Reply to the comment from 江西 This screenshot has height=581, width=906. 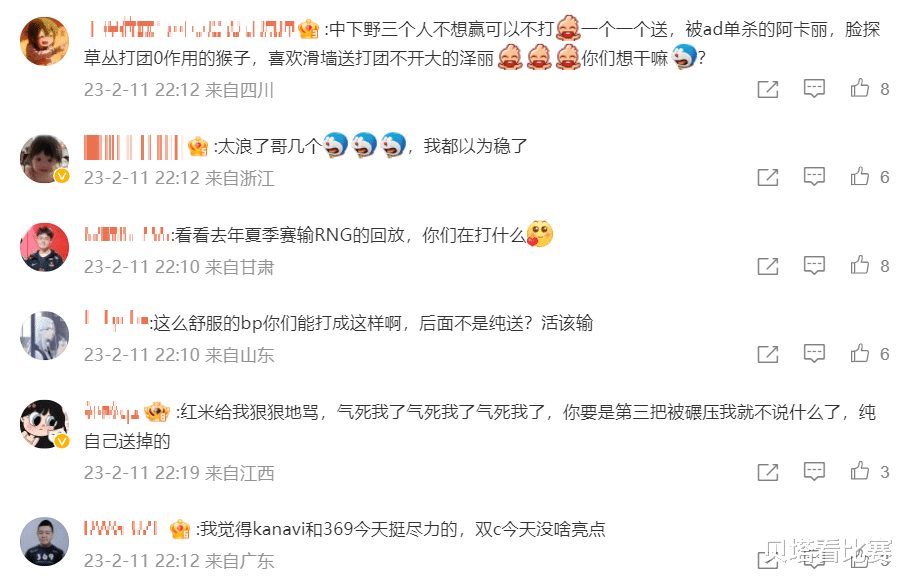coord(814,472)
